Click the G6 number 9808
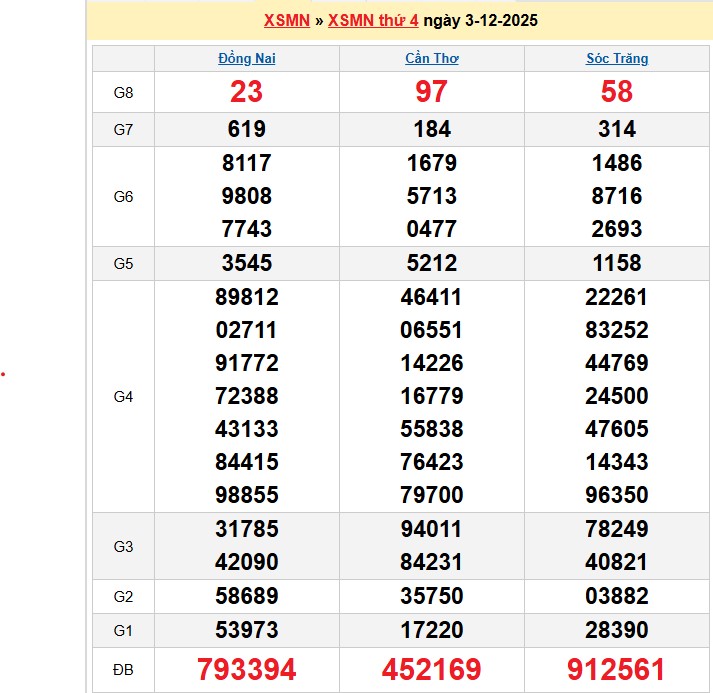The height and width of the screenshot is (693, 713). pyautogui.click(x=247, y=196)
